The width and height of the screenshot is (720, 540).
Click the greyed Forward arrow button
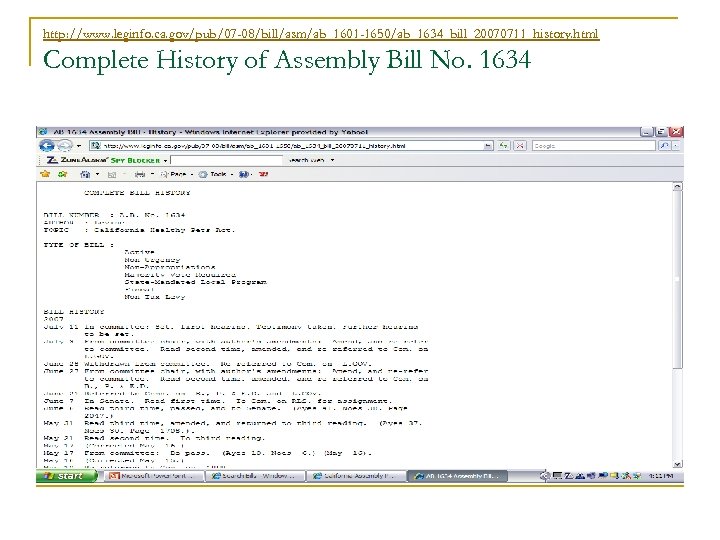pyautogui.click(x=65, y=146)
